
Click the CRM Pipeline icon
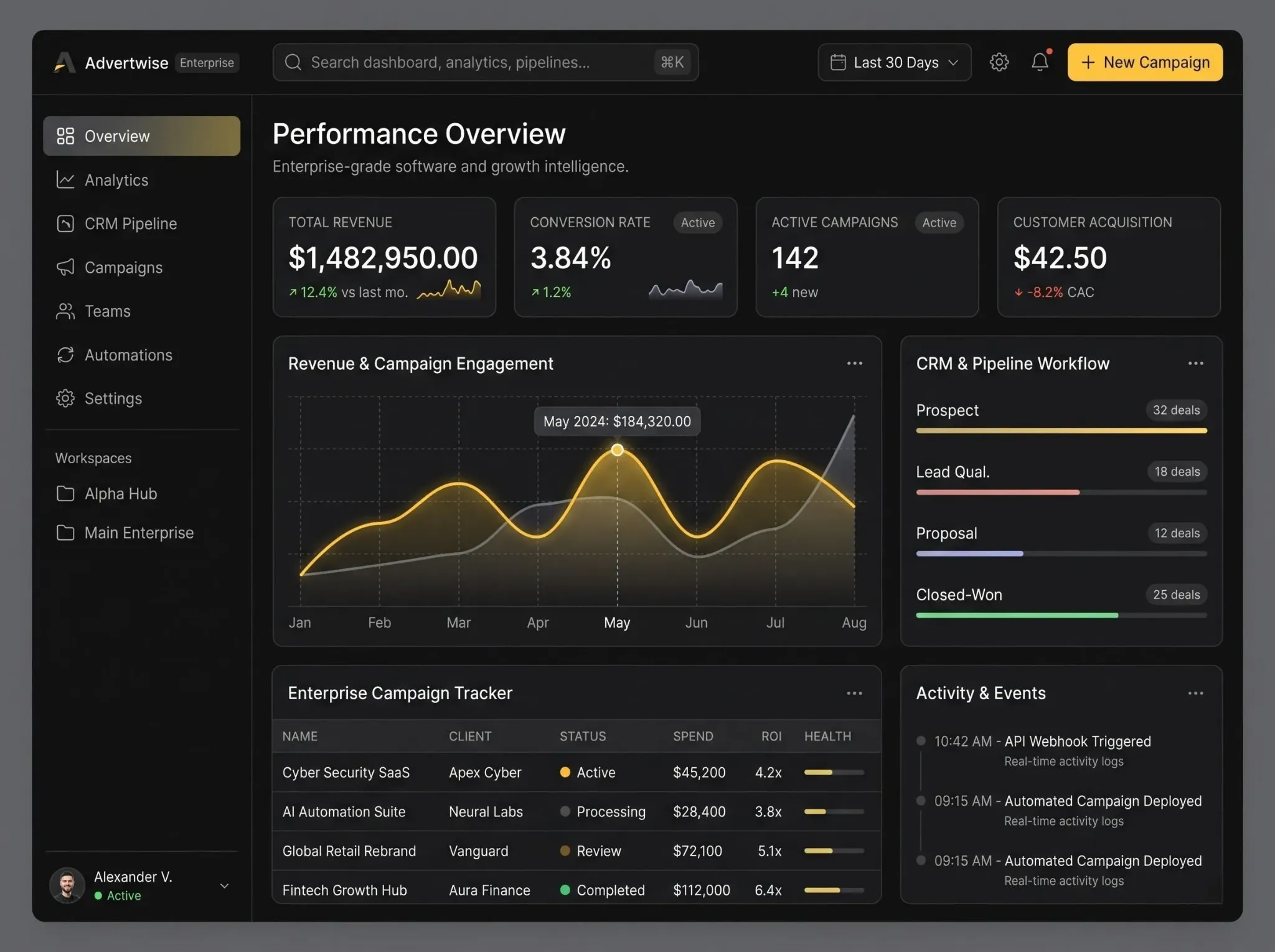point(65,224)
